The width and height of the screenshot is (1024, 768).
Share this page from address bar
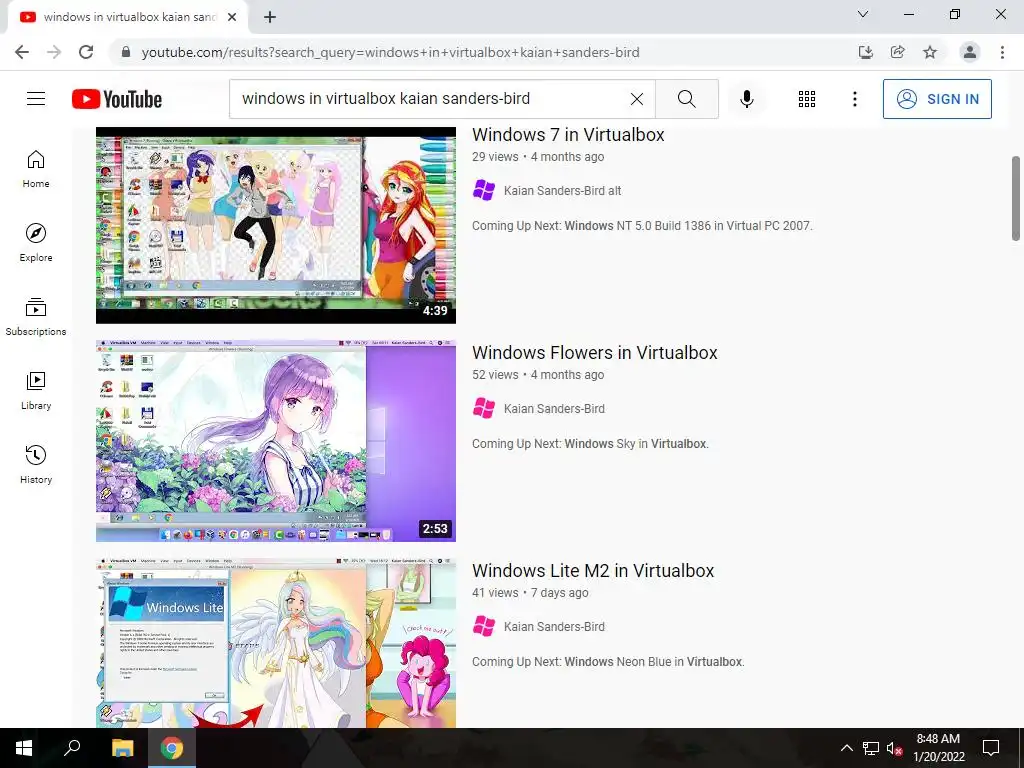897,52
